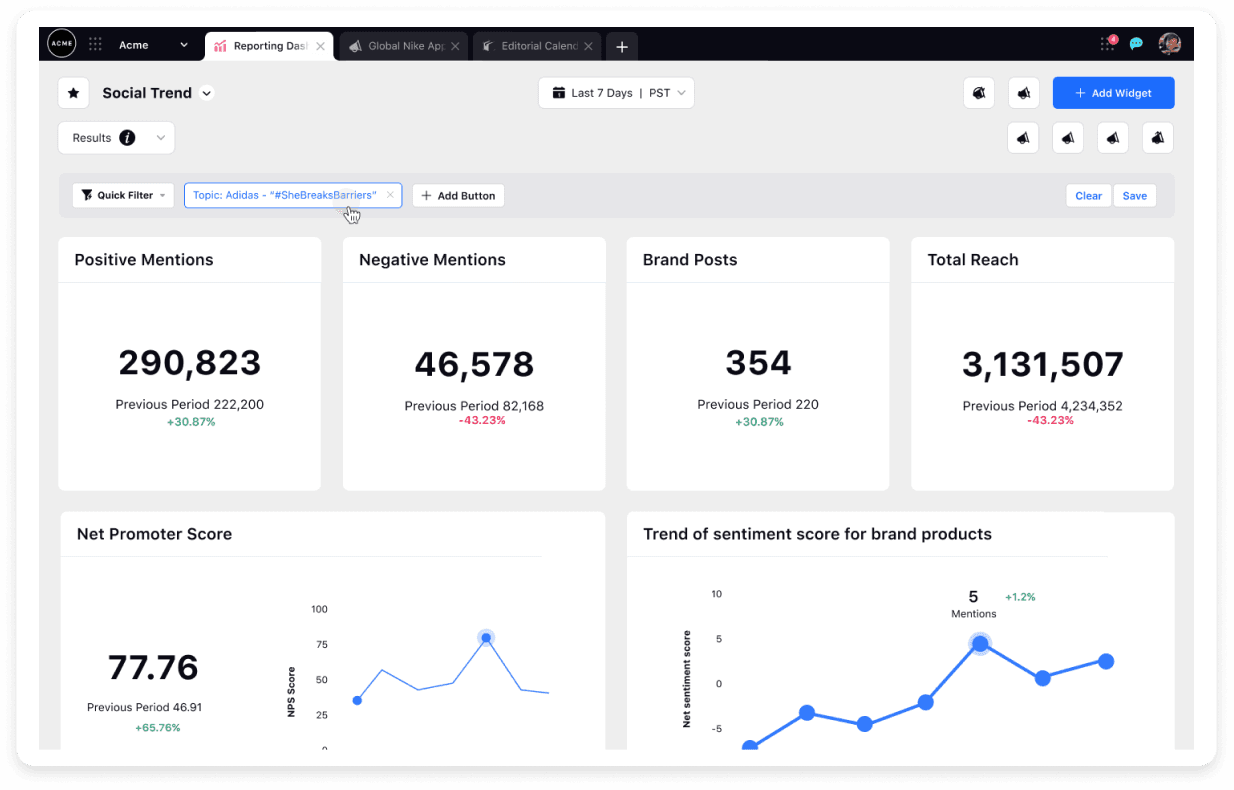The height and width of the screenshot is (790, 1234).
Task: Open the Quick Filter dropdown
Action: (x=122, y=195)
